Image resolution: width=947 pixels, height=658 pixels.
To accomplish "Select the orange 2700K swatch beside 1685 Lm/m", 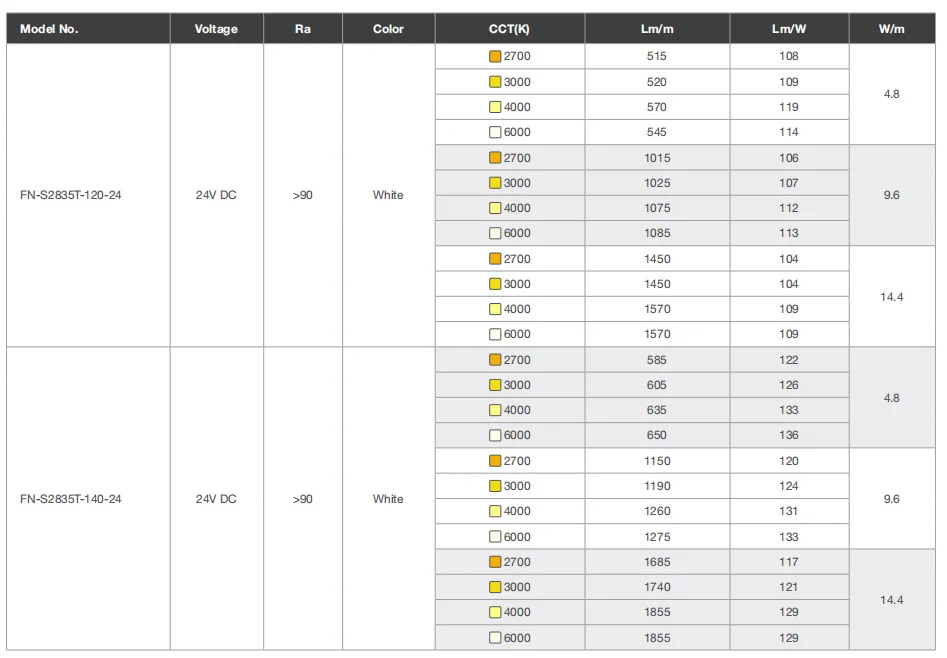I will coord(494,562).
